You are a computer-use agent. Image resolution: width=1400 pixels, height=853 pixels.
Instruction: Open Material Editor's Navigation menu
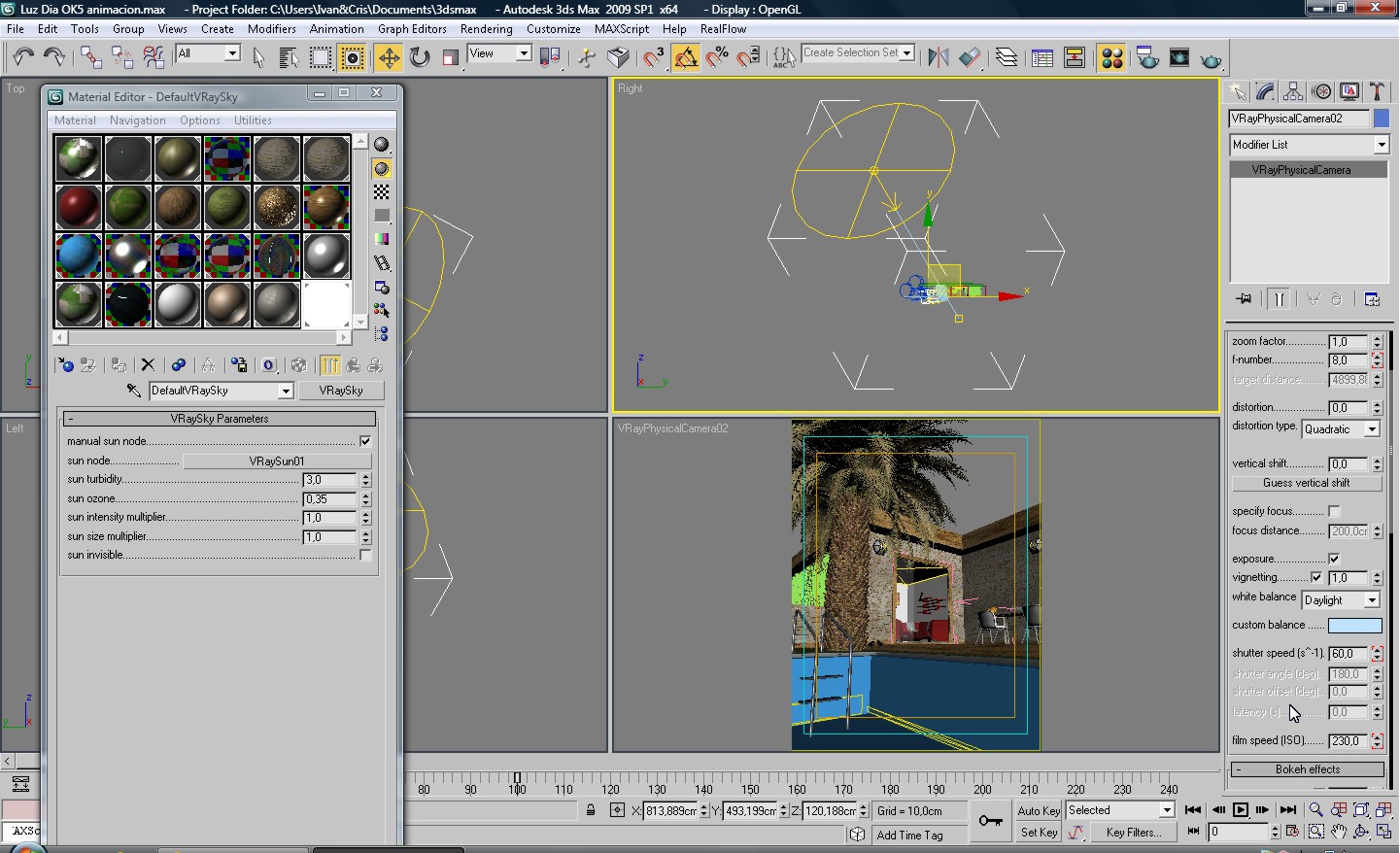137,120
